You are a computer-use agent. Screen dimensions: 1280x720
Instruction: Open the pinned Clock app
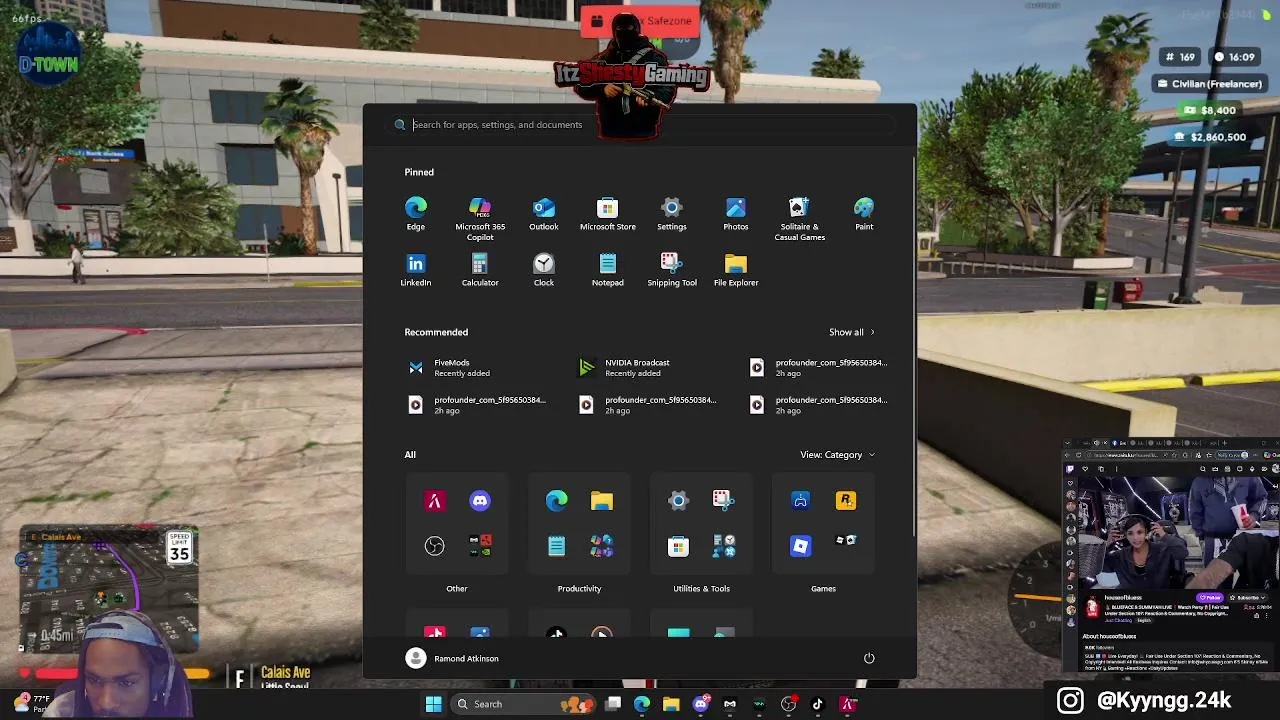[x=543, y=269]
